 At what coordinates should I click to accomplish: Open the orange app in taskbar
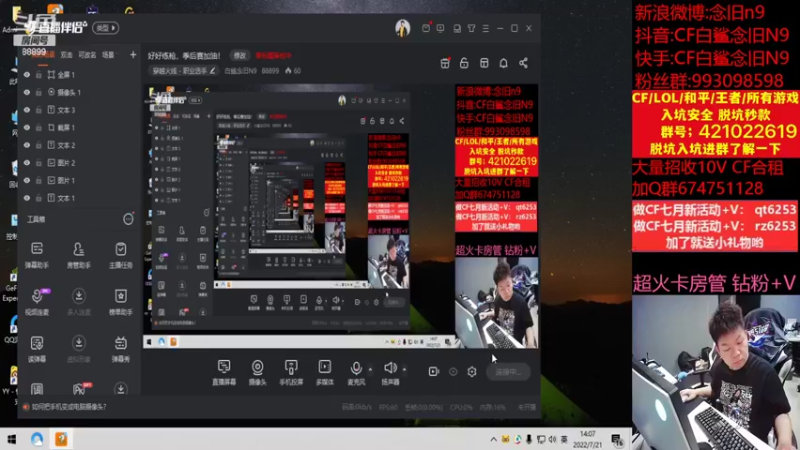tap(61, 439)
